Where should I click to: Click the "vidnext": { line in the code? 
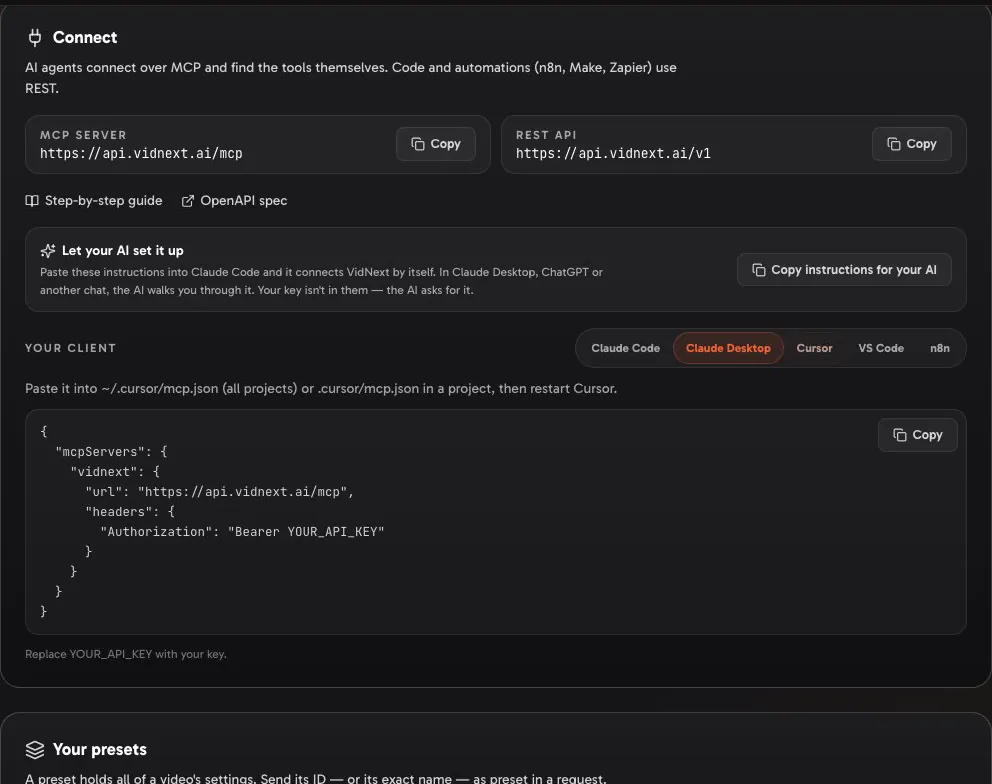pyautogui.click(x=115, y=471)
